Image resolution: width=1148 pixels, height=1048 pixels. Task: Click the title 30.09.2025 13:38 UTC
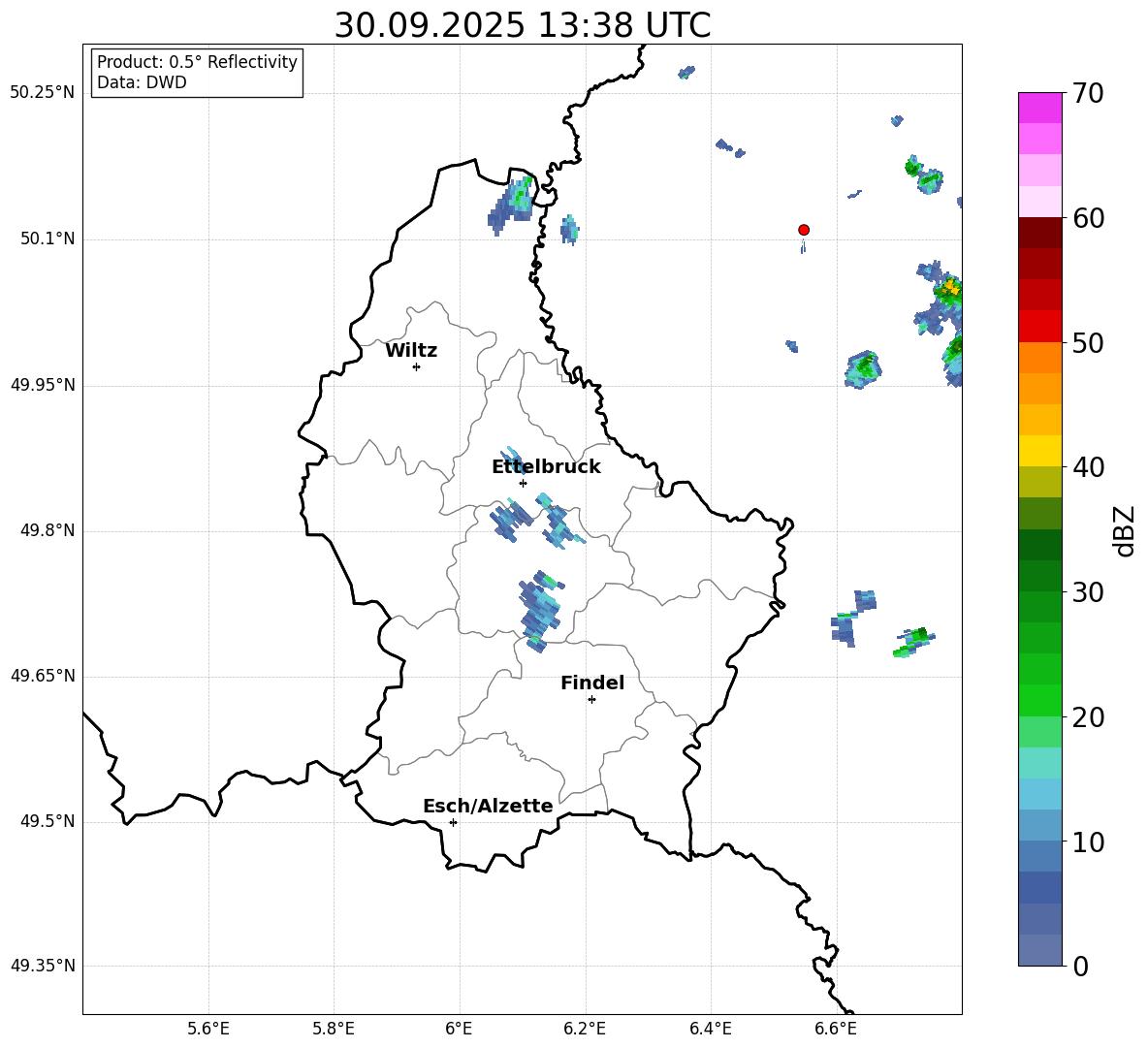[x=522, y=25]
